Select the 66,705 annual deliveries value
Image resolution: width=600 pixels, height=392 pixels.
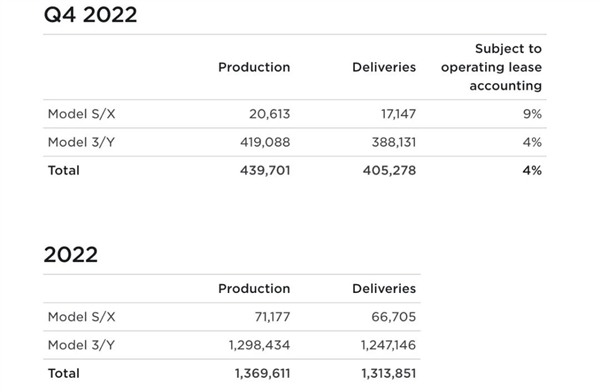pyautogui.click(x=394, y=317)
